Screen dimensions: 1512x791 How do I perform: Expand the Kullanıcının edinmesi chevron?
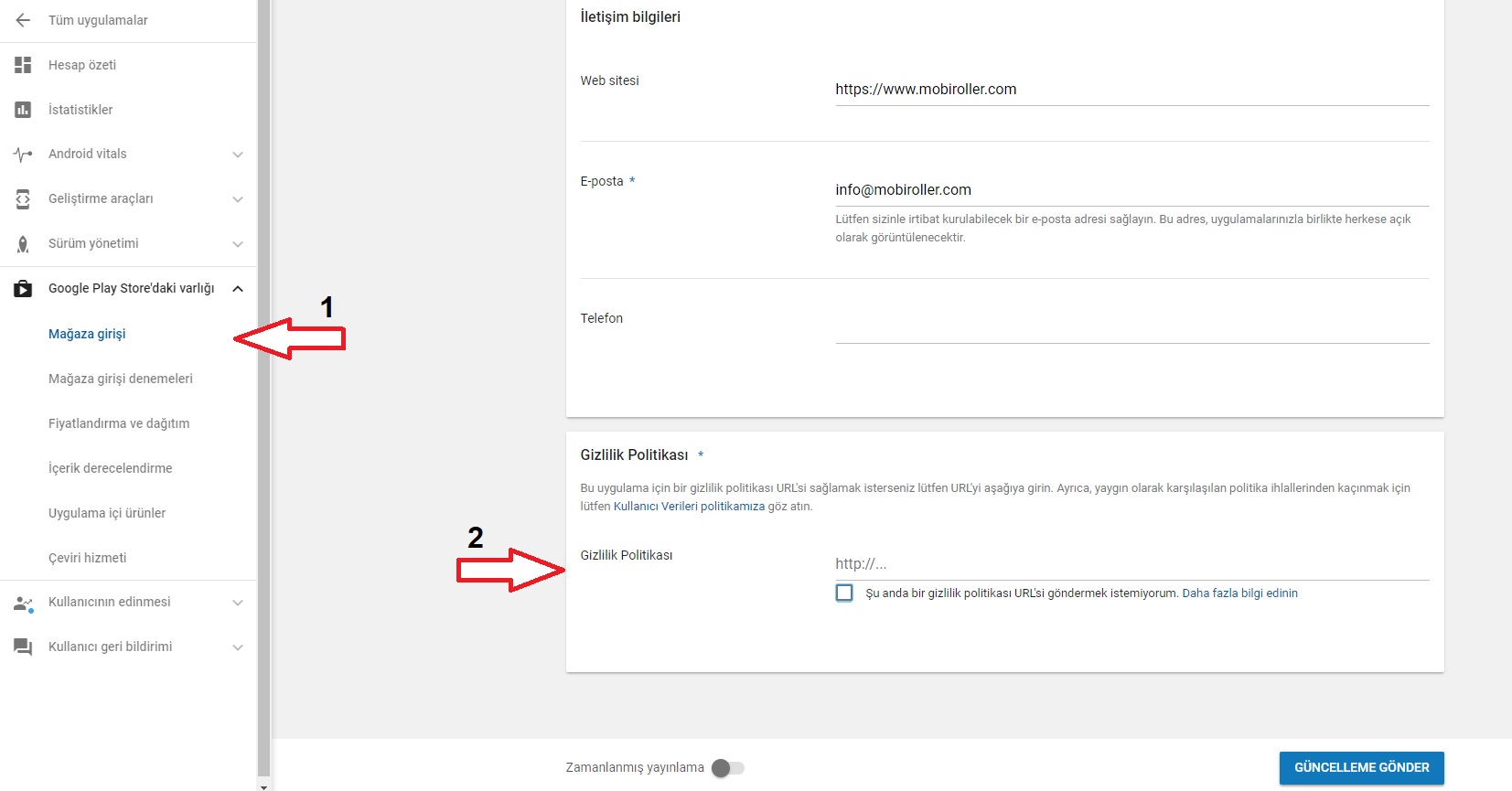pyautogui.click(x=238, y=603)
